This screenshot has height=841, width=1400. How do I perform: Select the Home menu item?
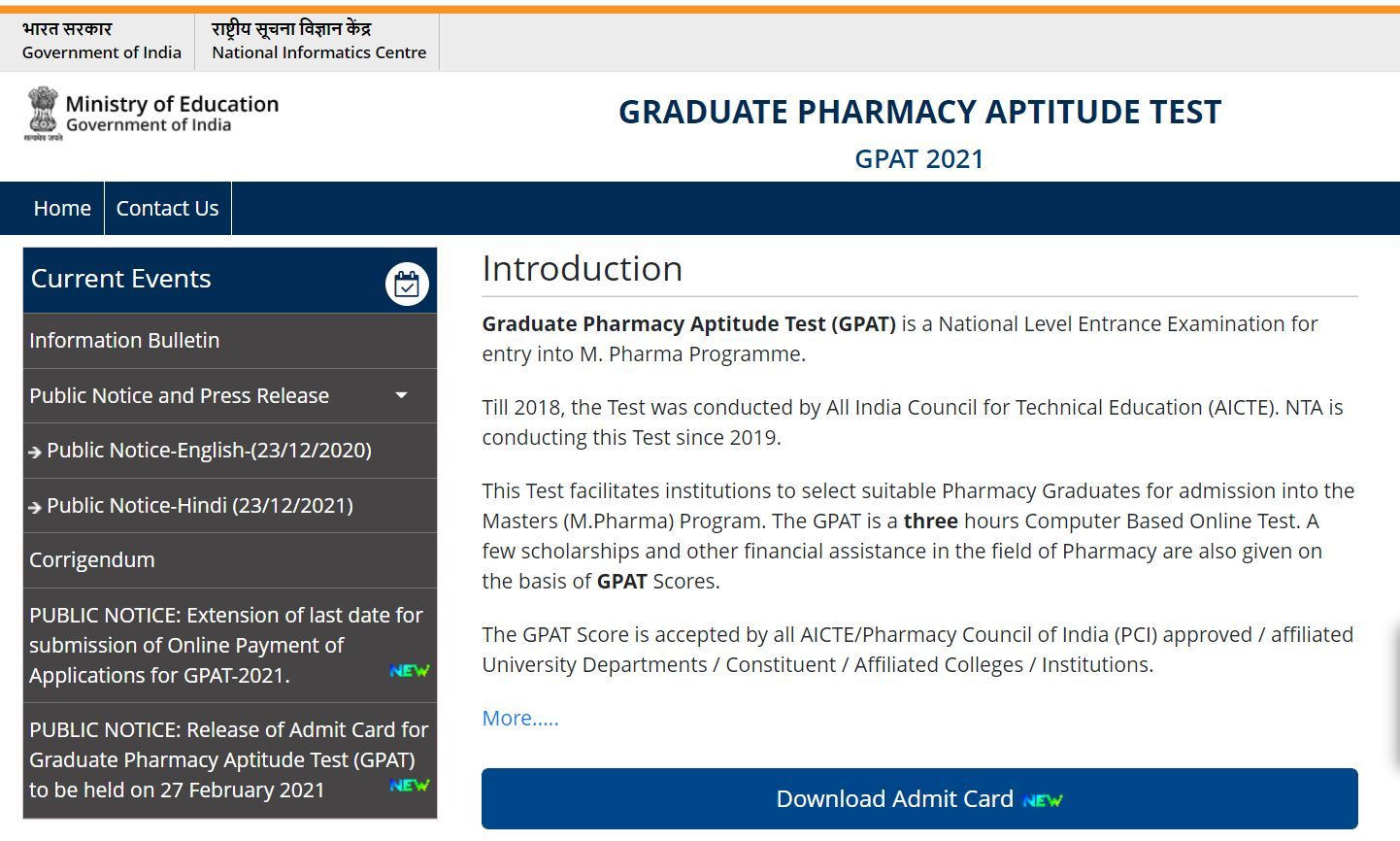pos(62,208)
